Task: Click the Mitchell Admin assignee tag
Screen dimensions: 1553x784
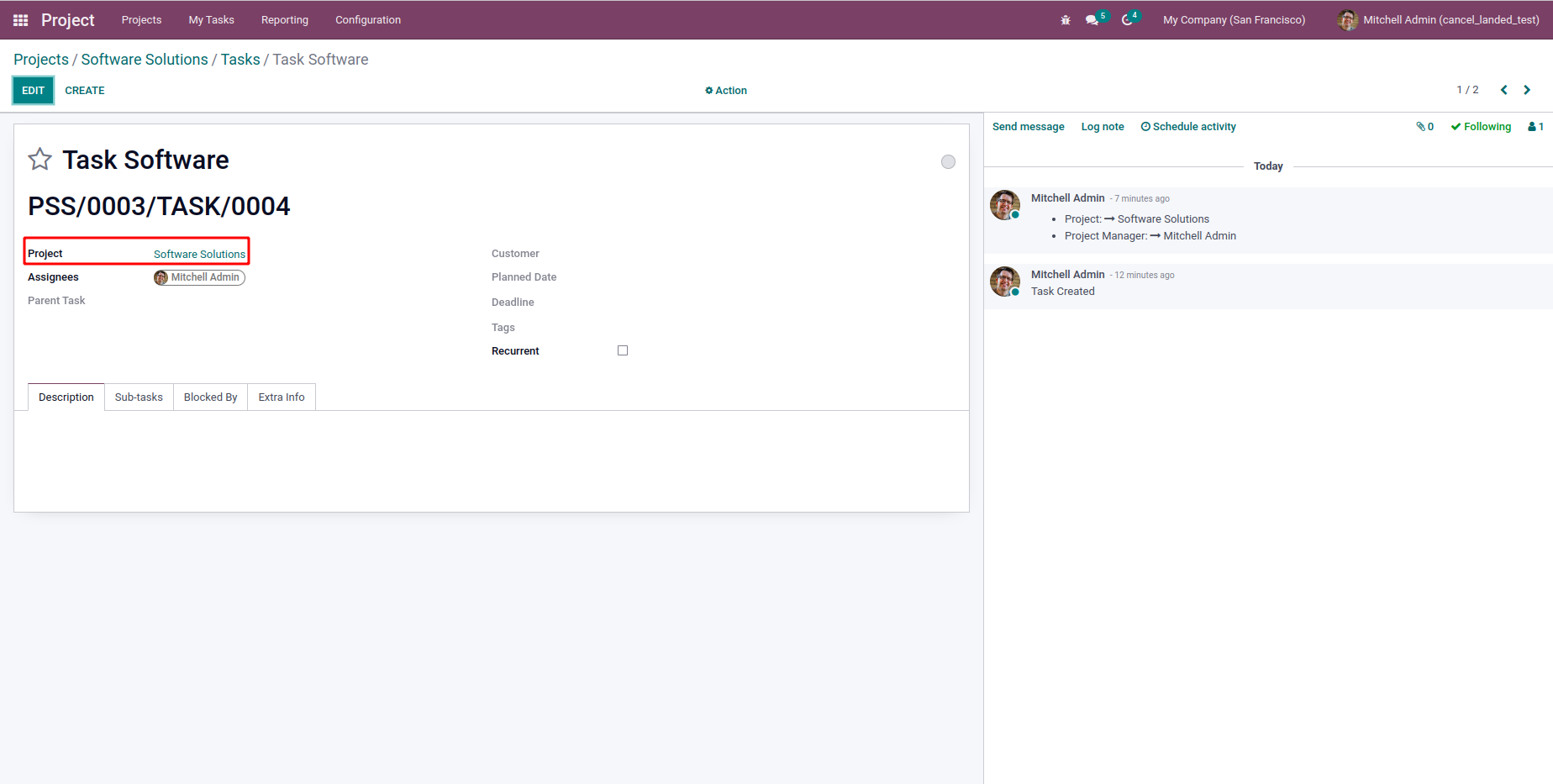Action: click(x=199, y=277)
